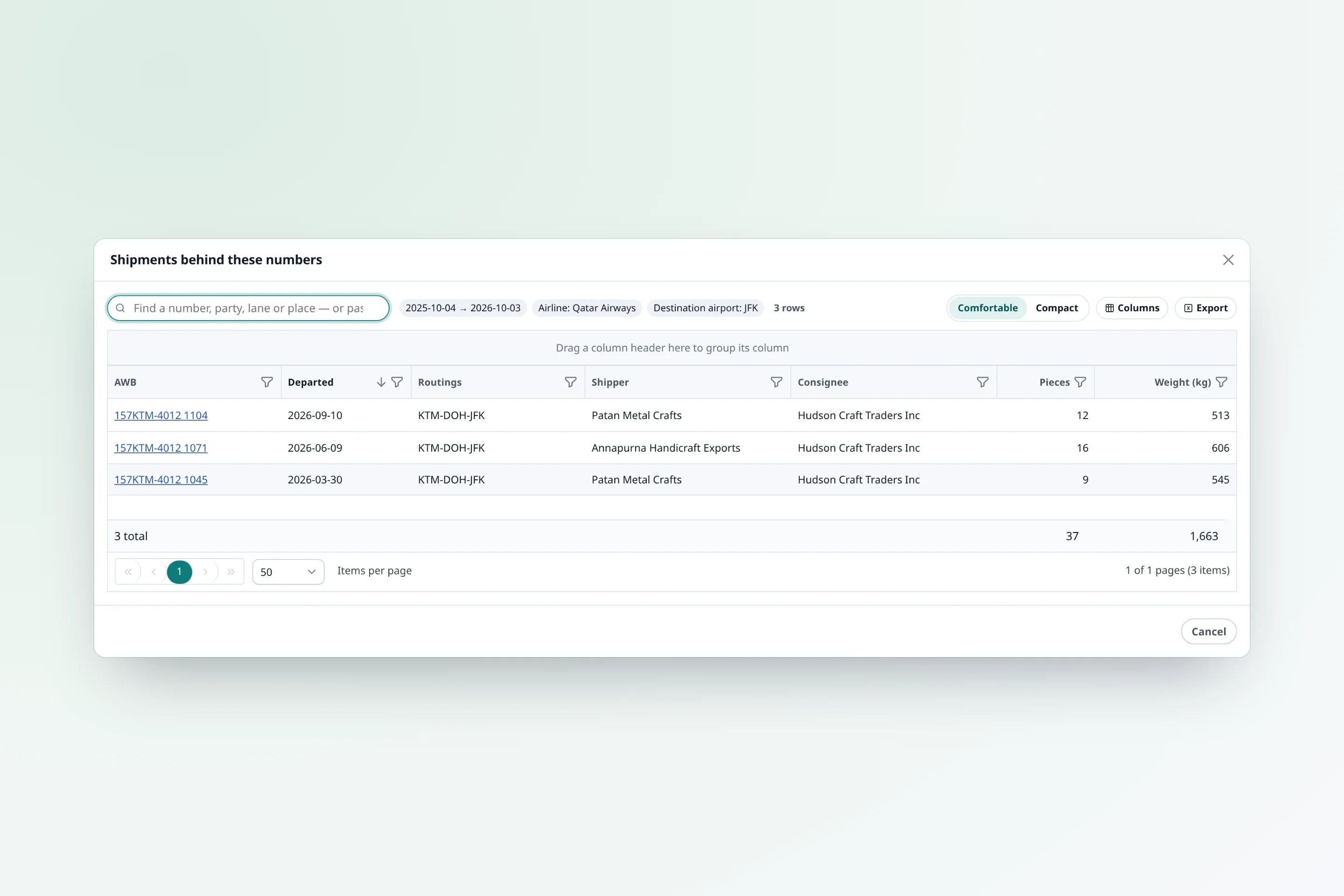Export the shipments table
The height and width of the screenshot is (896, 1344).
point(1206,308)
